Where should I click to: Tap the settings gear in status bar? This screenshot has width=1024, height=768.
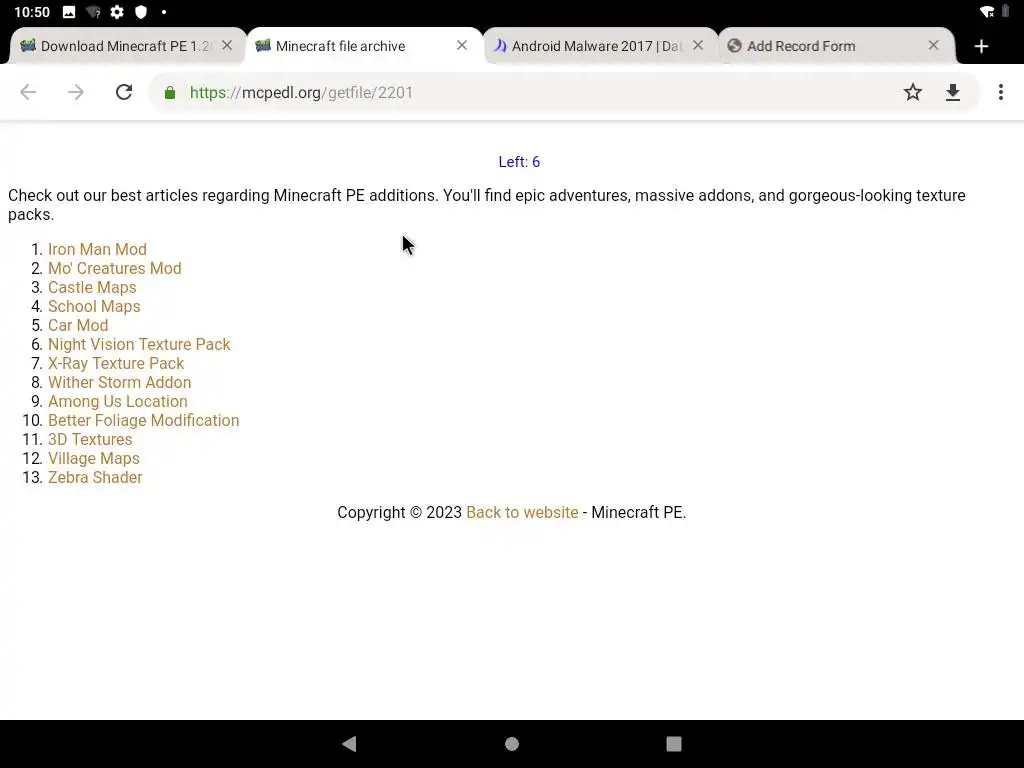coord(117,12)
